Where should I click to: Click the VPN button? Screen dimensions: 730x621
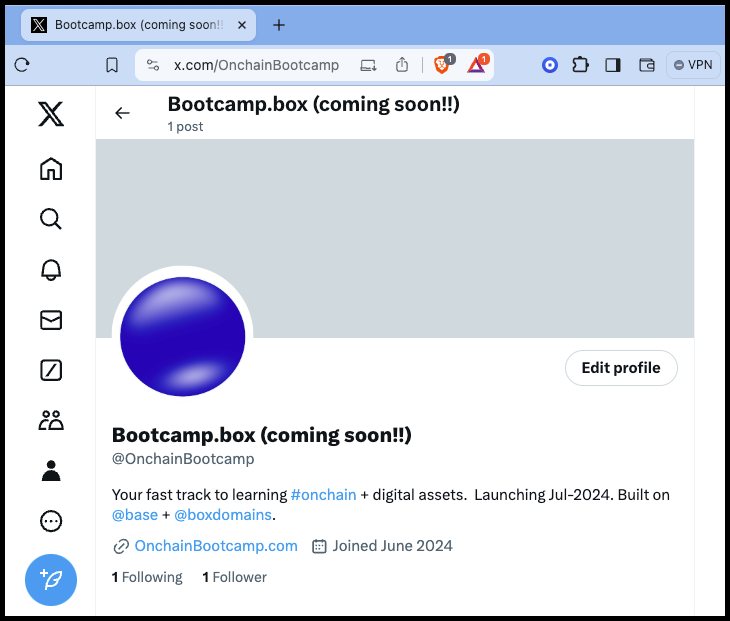tap(693, 65)
